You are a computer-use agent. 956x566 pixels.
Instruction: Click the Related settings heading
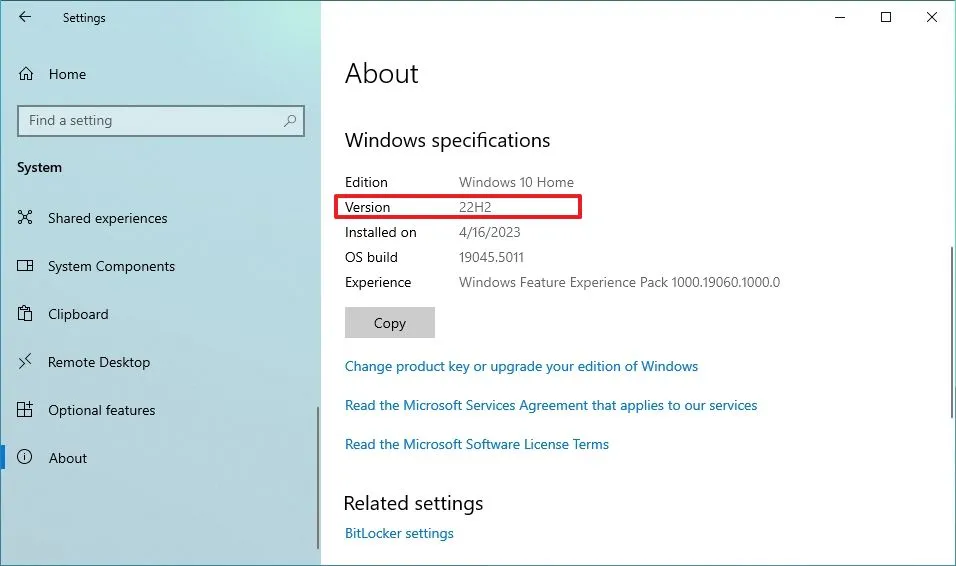(413, 503)
